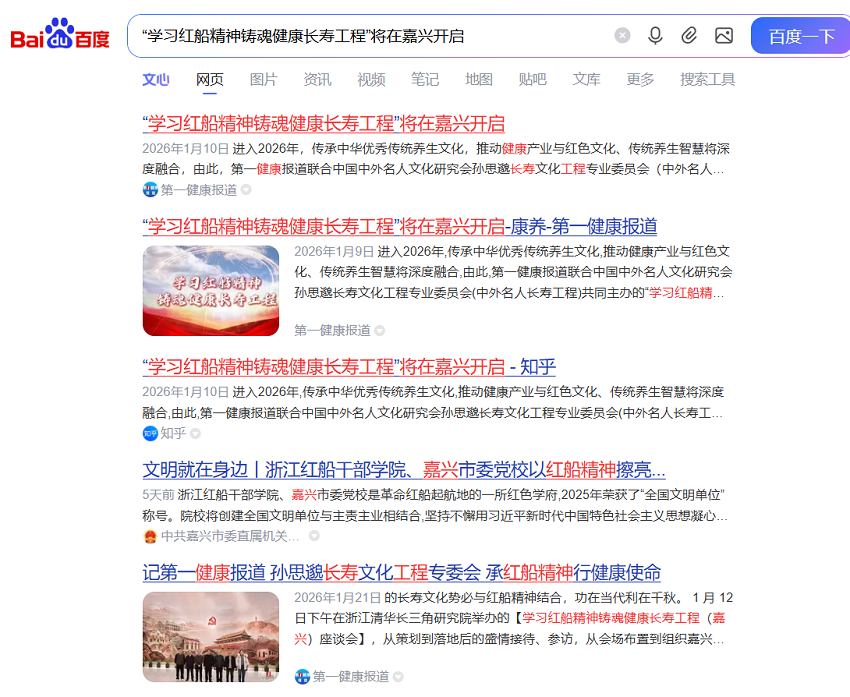Open the red banner thumbnail of second result
This screenshot has height=697, width=850.
211,291
